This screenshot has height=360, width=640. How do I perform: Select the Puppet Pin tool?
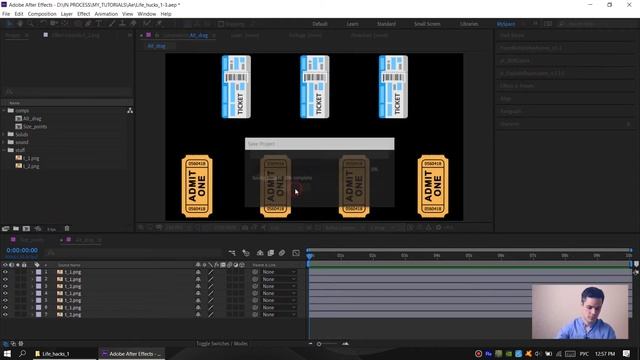point(158,24)
